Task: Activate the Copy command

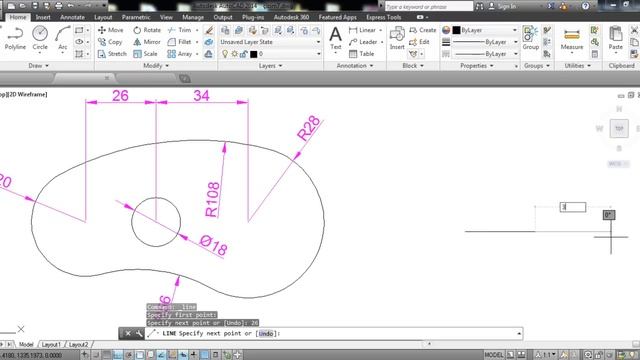Action: click(x=110, y=42)
